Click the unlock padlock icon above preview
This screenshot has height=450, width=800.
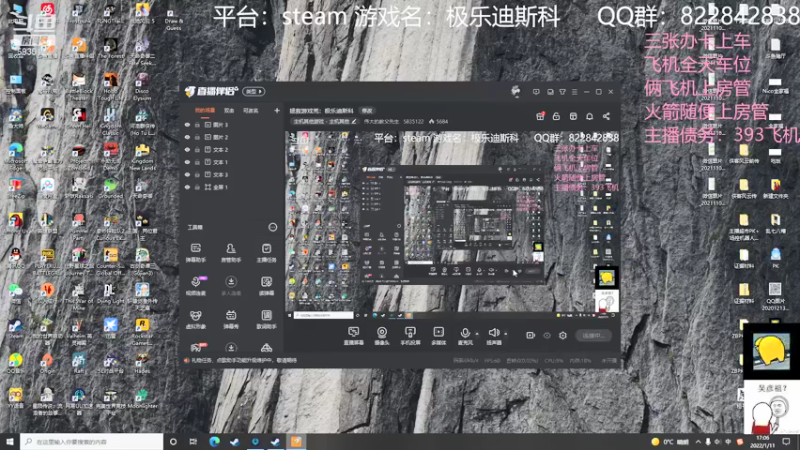tap(556, 116)
